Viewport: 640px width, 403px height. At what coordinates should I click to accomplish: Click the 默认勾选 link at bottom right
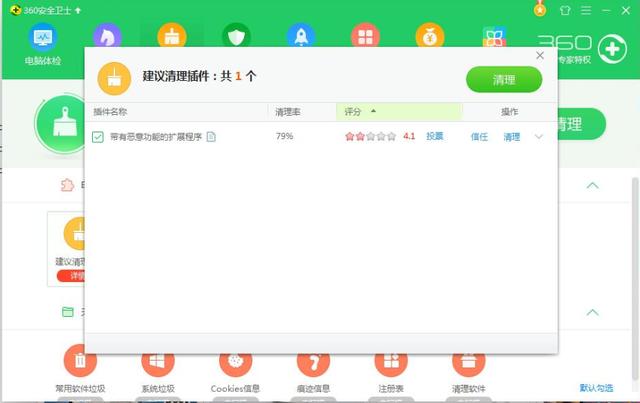click(x=596, y=388)
